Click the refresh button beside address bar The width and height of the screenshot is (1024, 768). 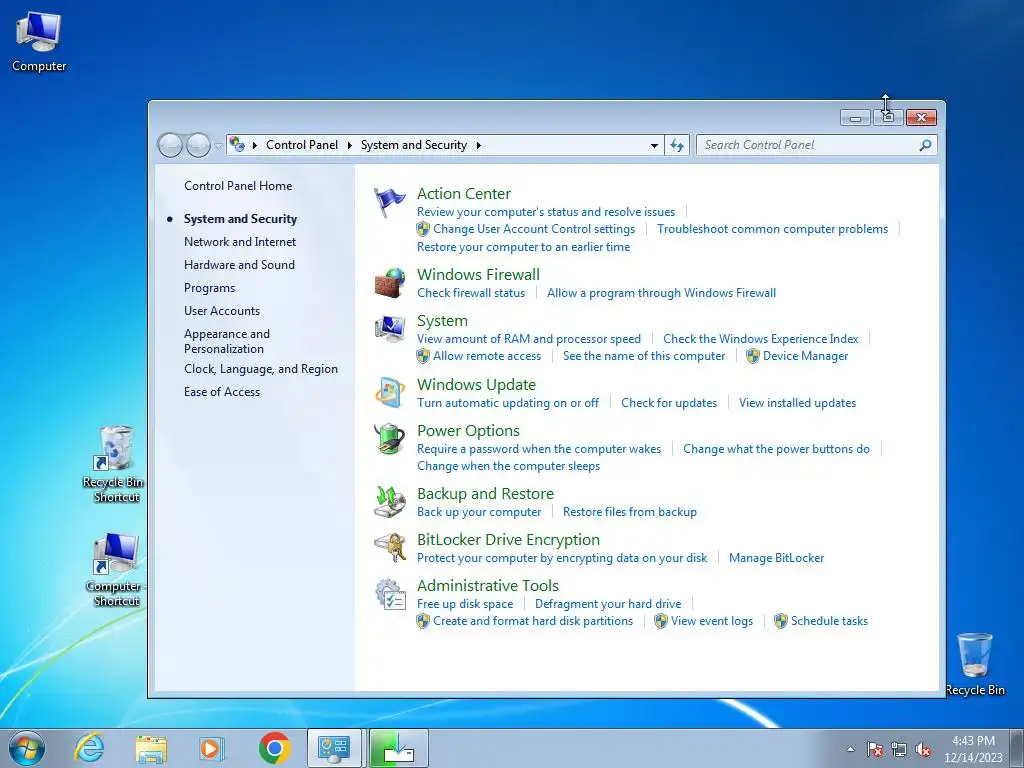[x=677, y=145]
